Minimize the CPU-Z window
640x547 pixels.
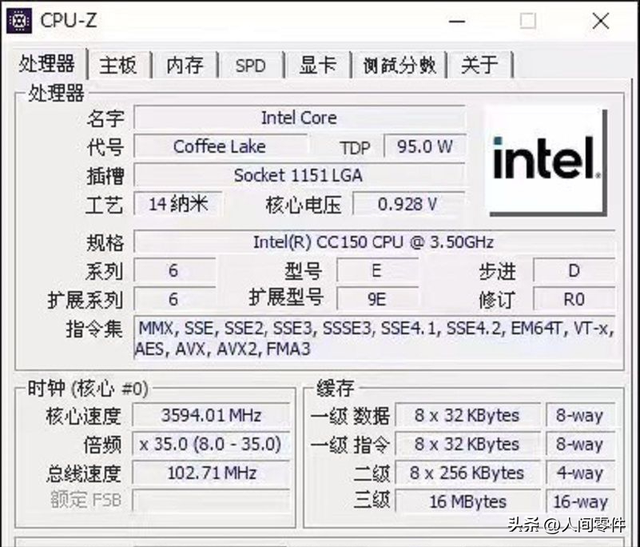(457, 21)
